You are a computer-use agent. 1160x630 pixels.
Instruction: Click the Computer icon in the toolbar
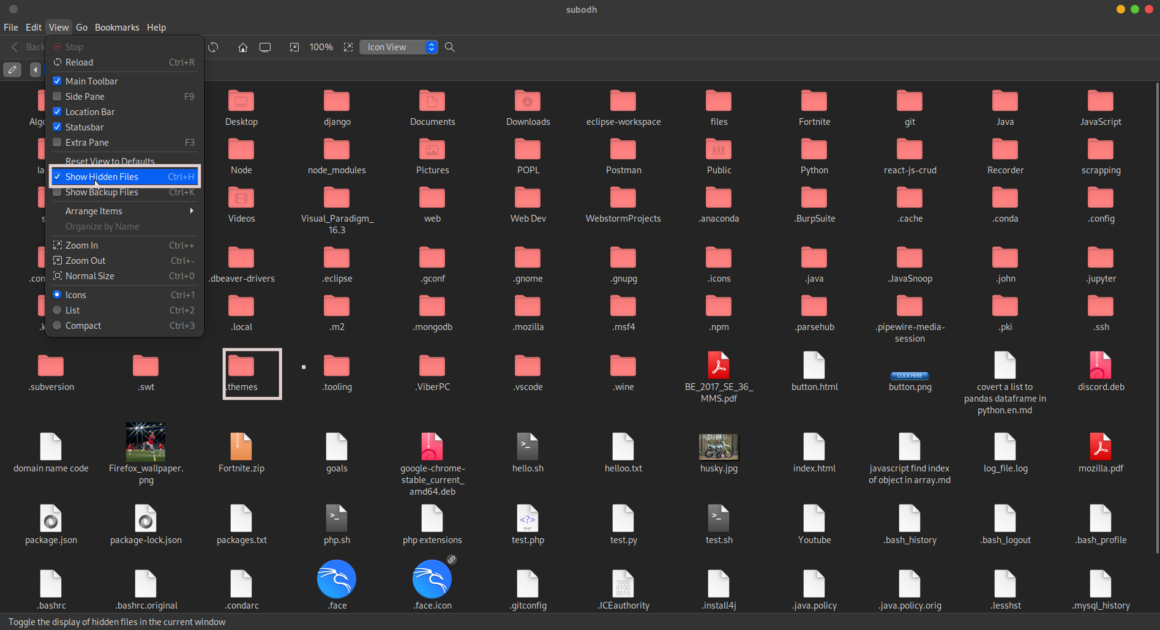[x=265, y=46]
